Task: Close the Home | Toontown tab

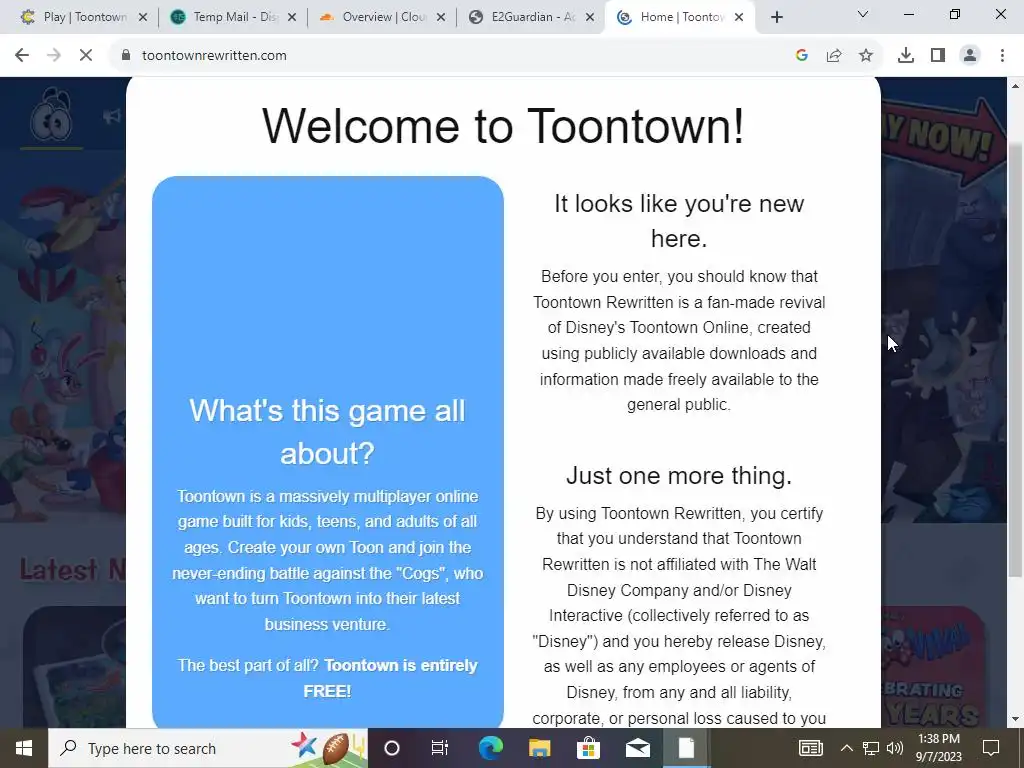Action: [739, 18]
